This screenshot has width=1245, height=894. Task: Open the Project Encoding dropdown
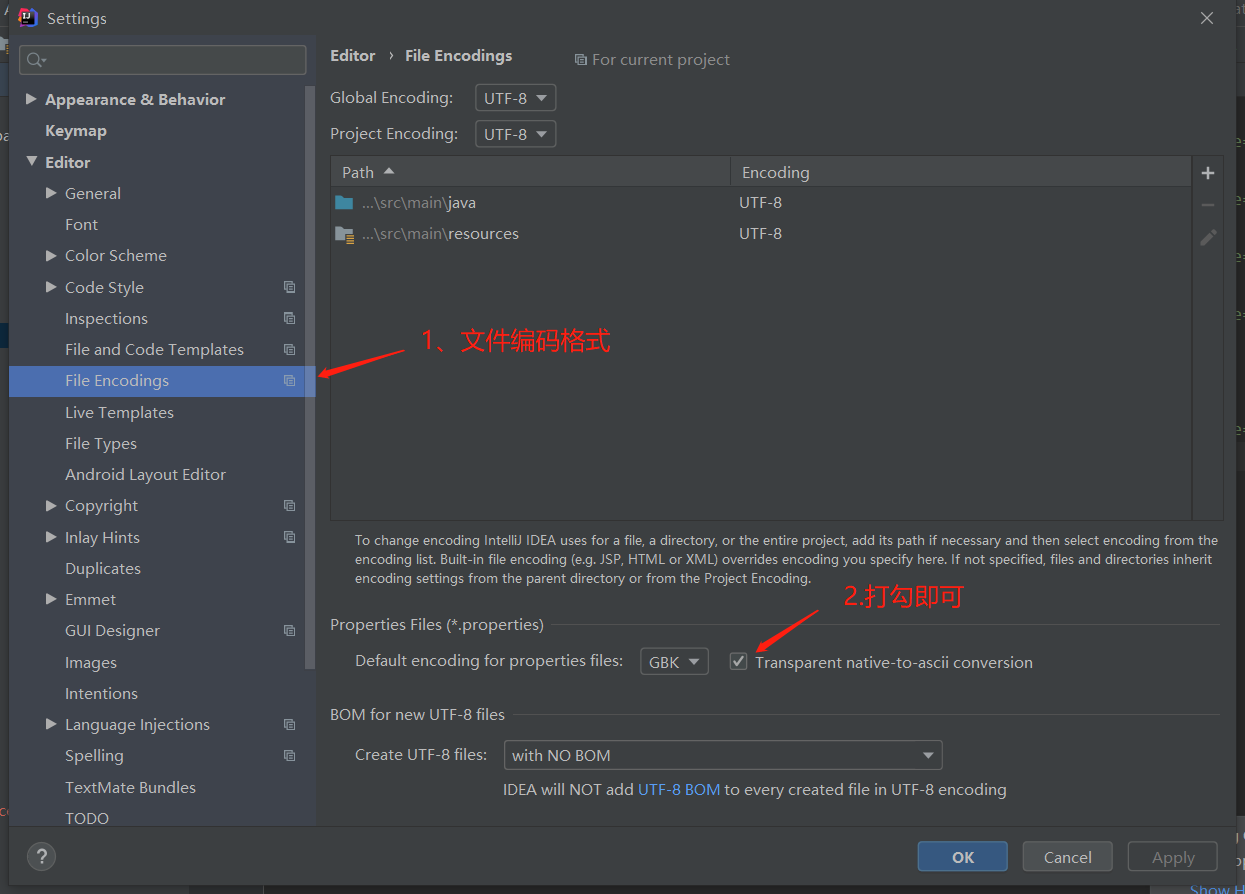pos(515,134)
